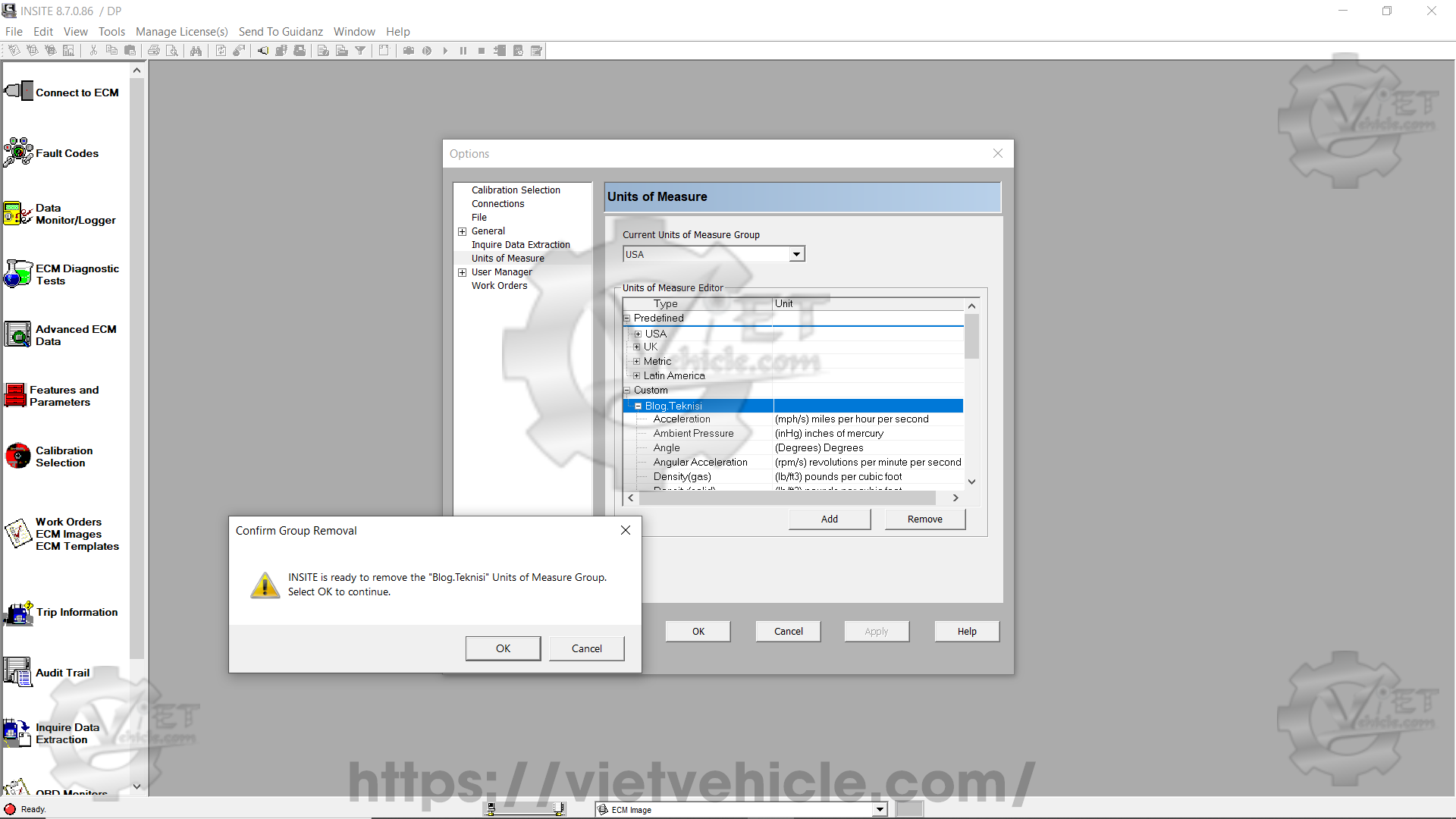Click the Pause toolbar button
The width and height of the screenshot is (1456, 819).
463,51
